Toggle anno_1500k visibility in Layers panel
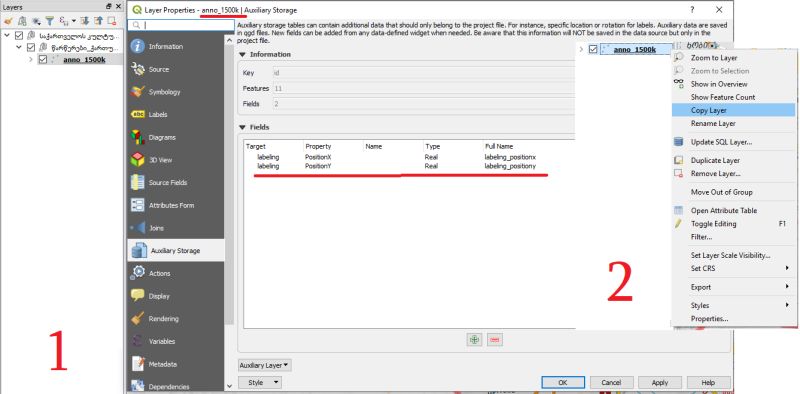800x394 pixels. pyautogui.click(x=43, y=59)
